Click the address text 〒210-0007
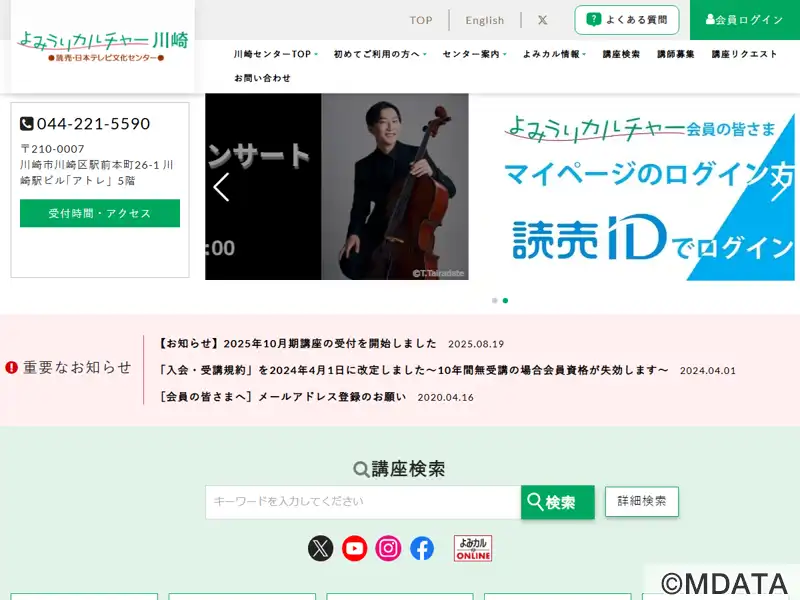This screenshot has width=800, height=600. (x=52, y=149)
